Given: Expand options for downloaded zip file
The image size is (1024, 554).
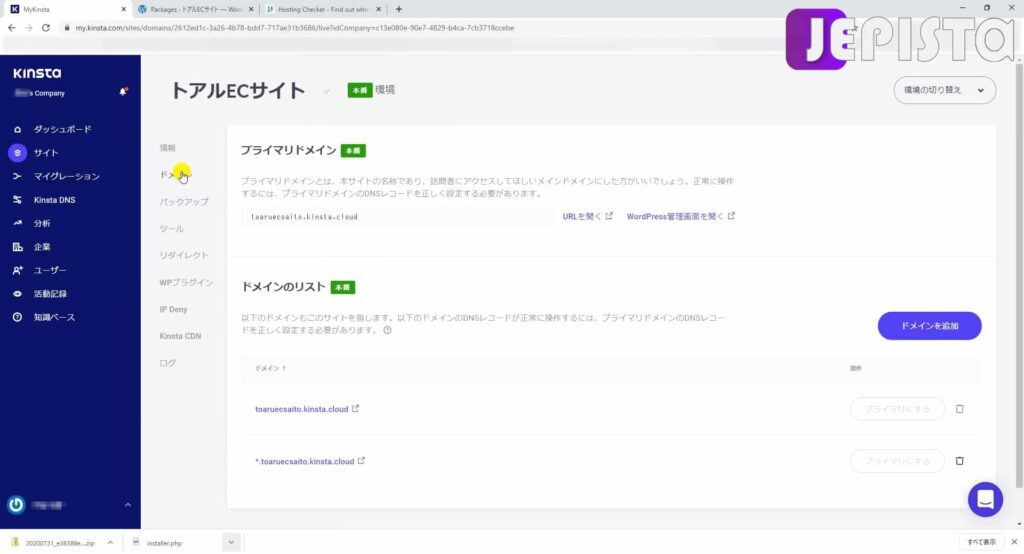Looking at the screenshot, I should (x=110, y=543).
